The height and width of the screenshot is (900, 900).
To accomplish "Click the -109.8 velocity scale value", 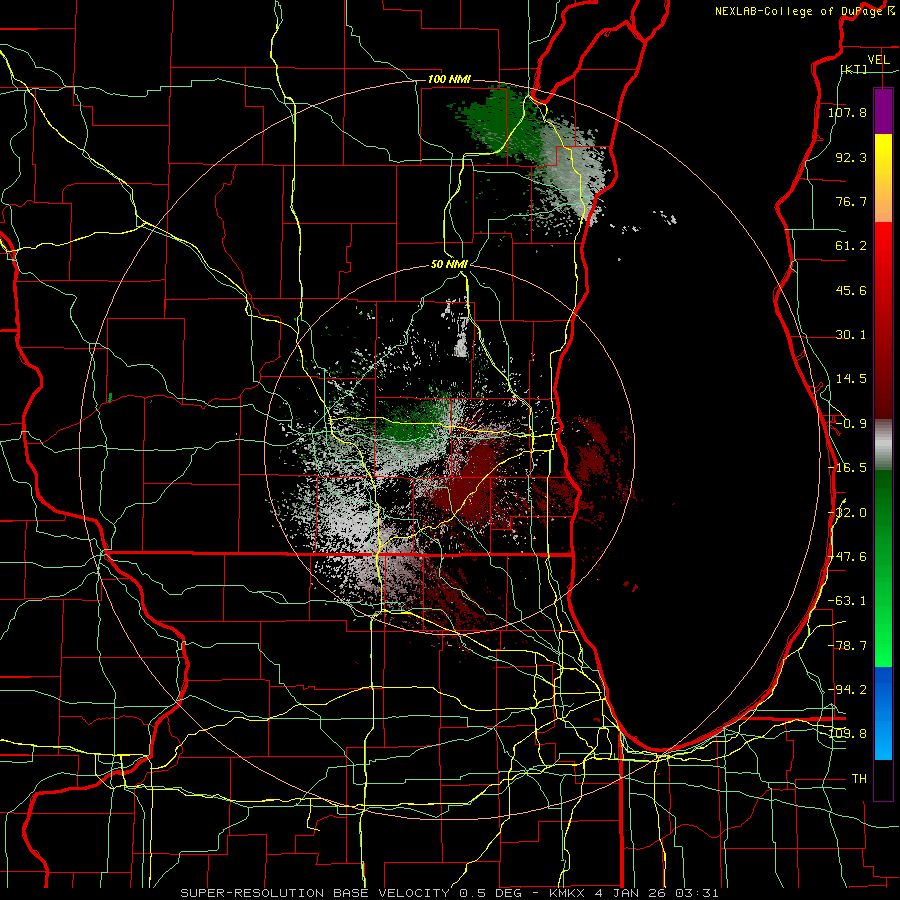I will 847,734.
